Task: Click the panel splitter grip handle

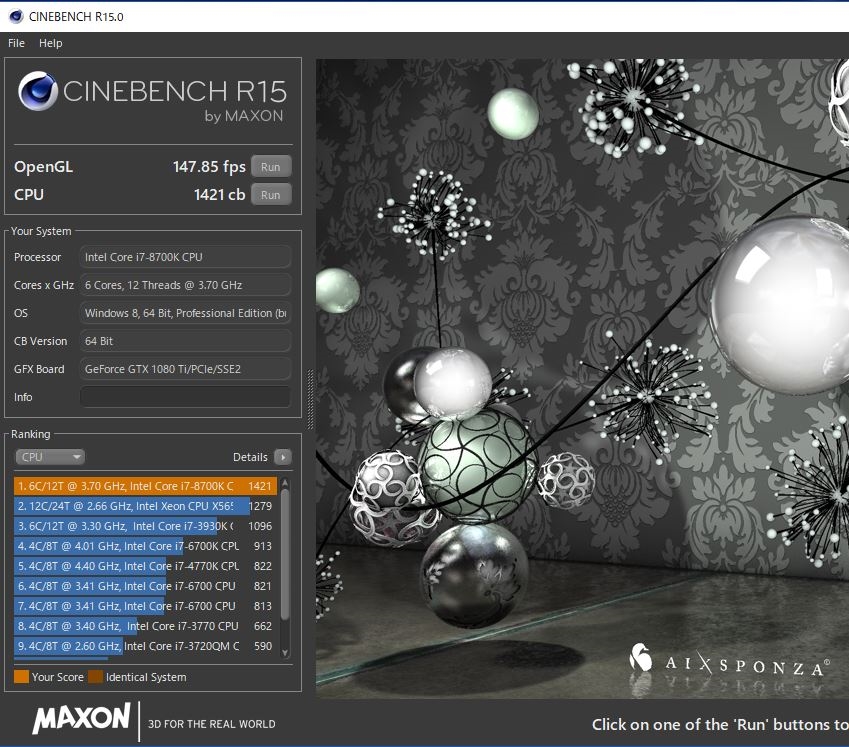Action: tap(310, 399)
